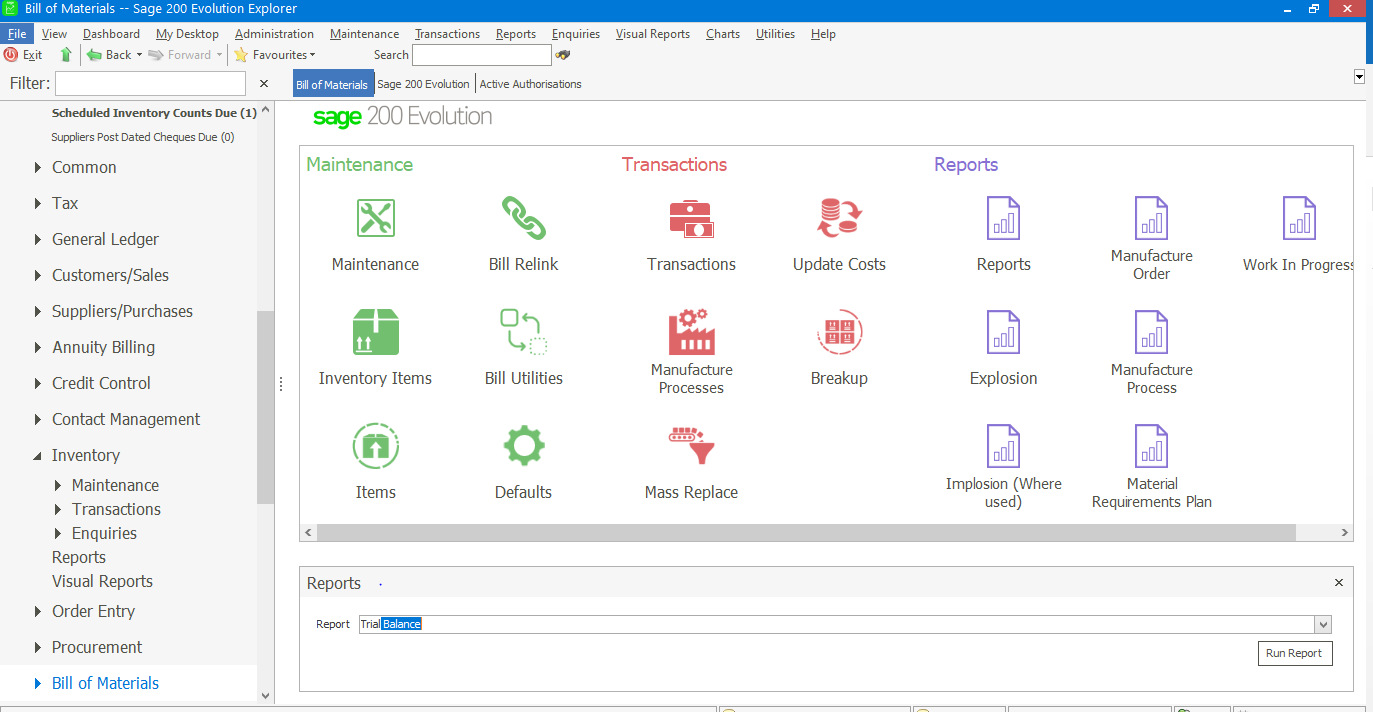This screenshot has height=712, width=1373.
Task: Open the Manufacture Processes factory icon
Action: [x=691, y=331]
